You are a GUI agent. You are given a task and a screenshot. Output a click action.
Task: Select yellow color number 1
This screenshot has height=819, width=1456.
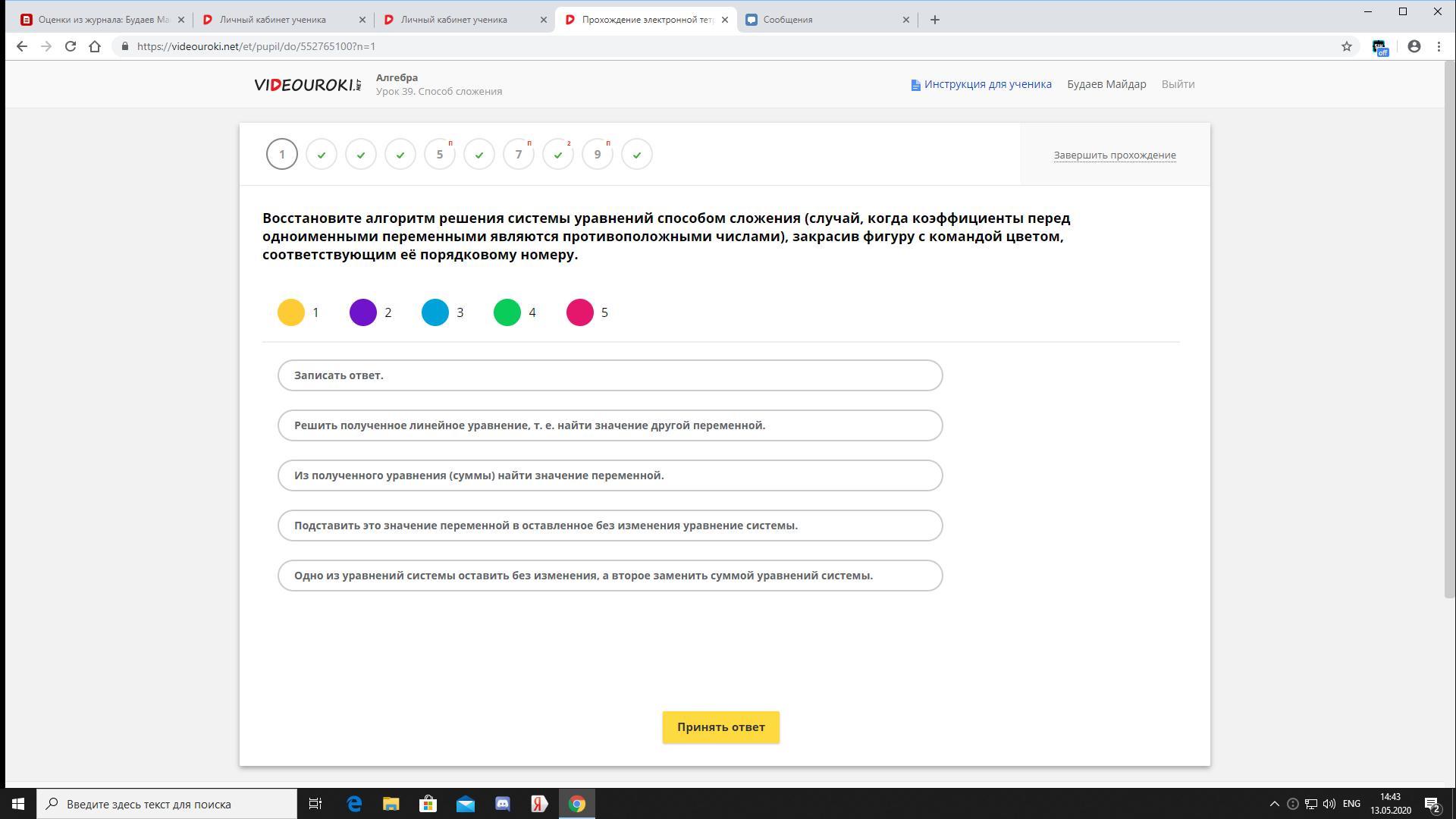click(291, 312)
